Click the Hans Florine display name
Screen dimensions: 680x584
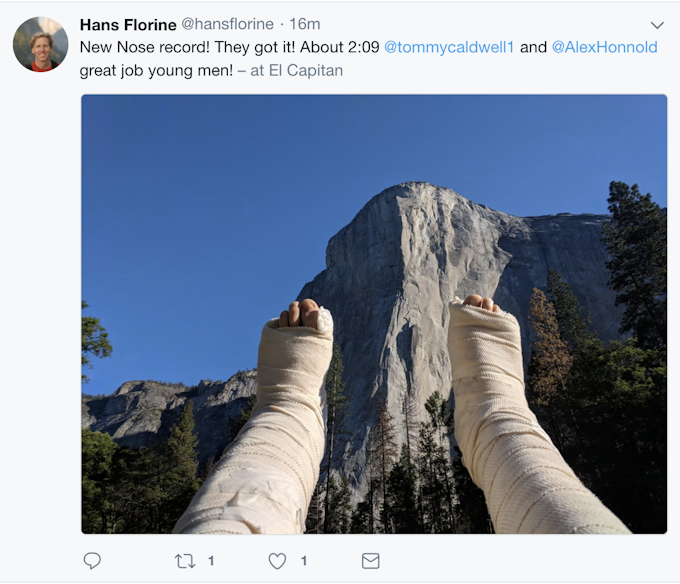[x=128, y=25]
